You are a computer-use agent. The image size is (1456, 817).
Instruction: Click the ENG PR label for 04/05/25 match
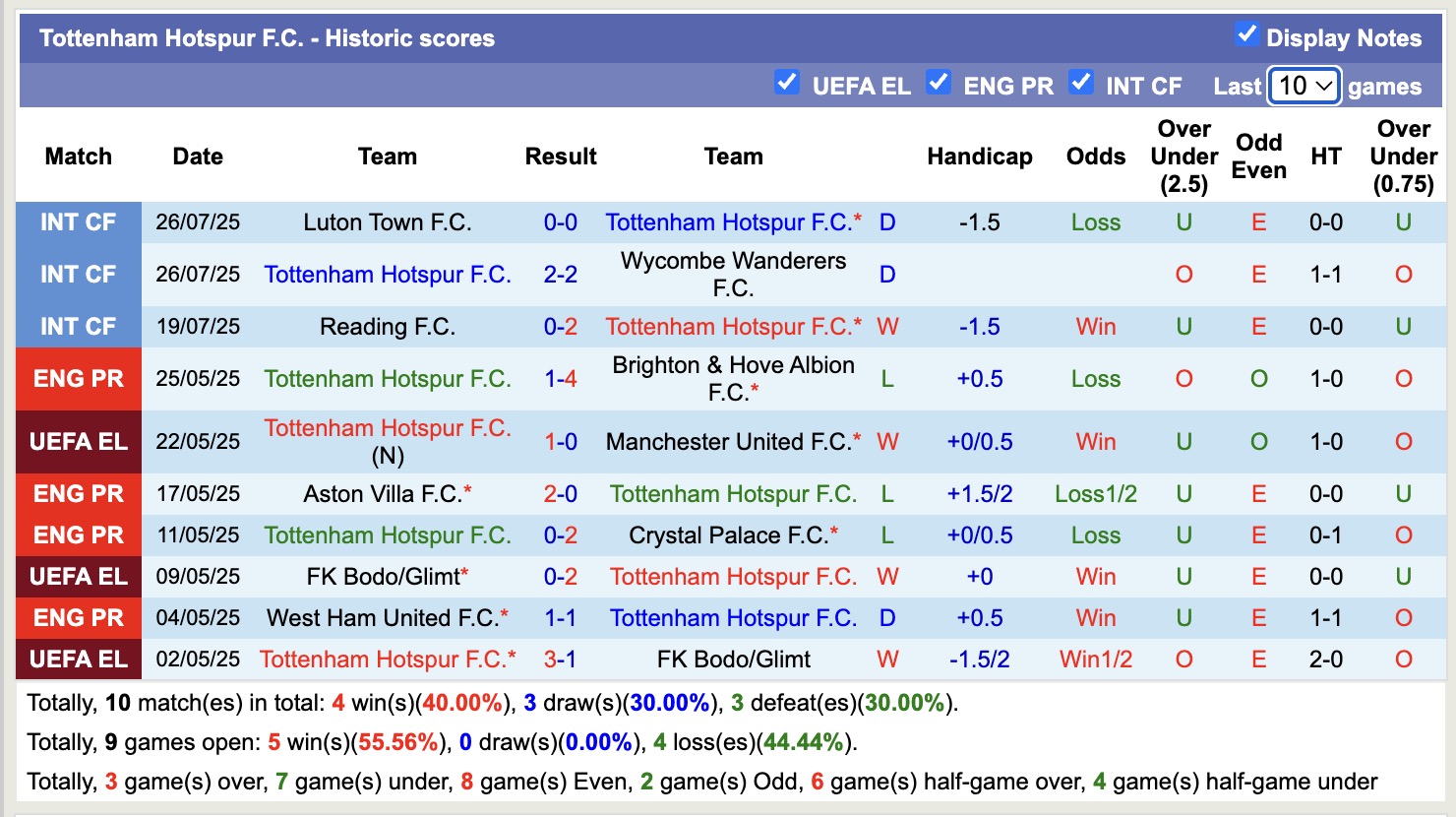tap(79, 618)
